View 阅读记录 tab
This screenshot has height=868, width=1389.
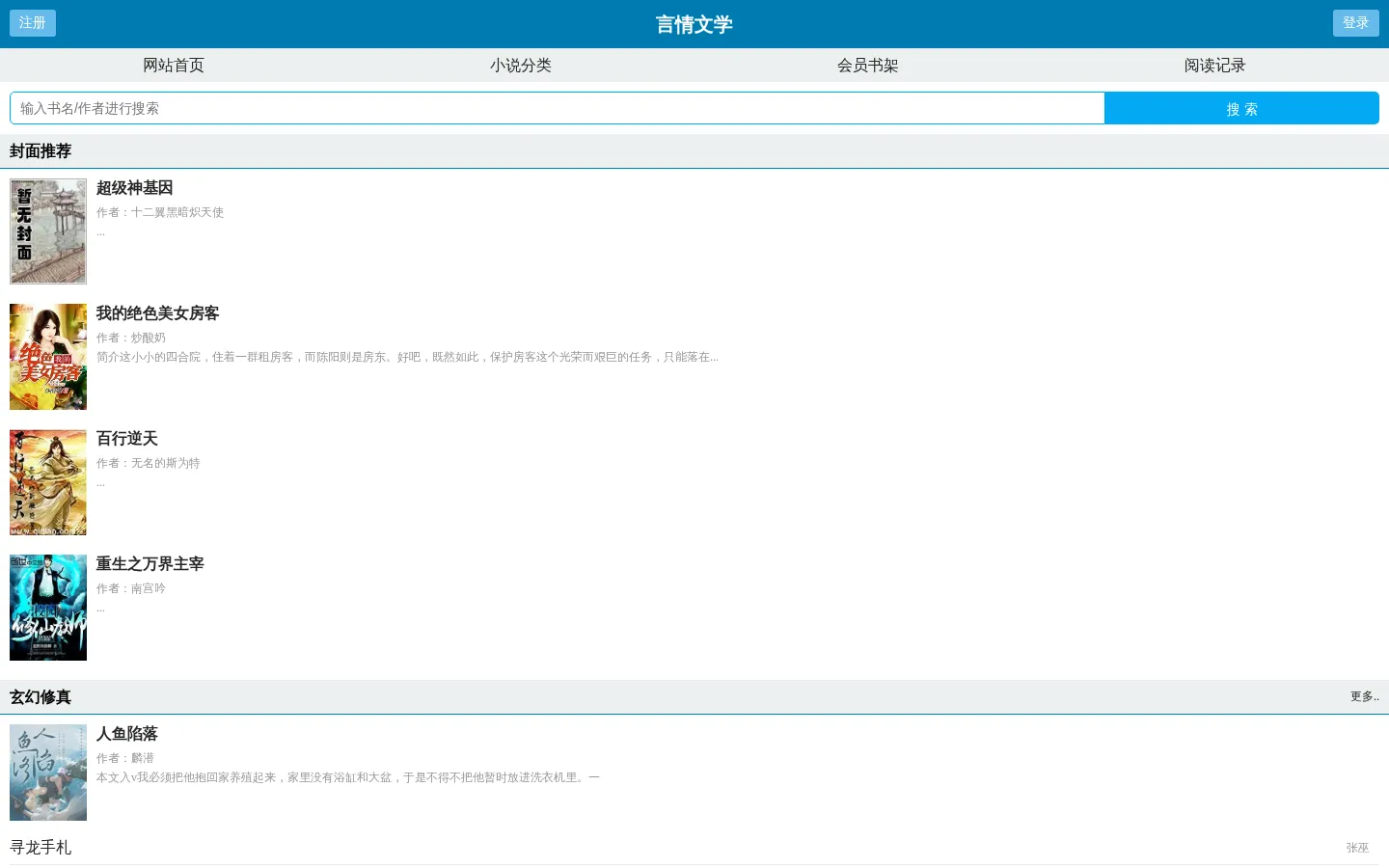coord(1215,66)
